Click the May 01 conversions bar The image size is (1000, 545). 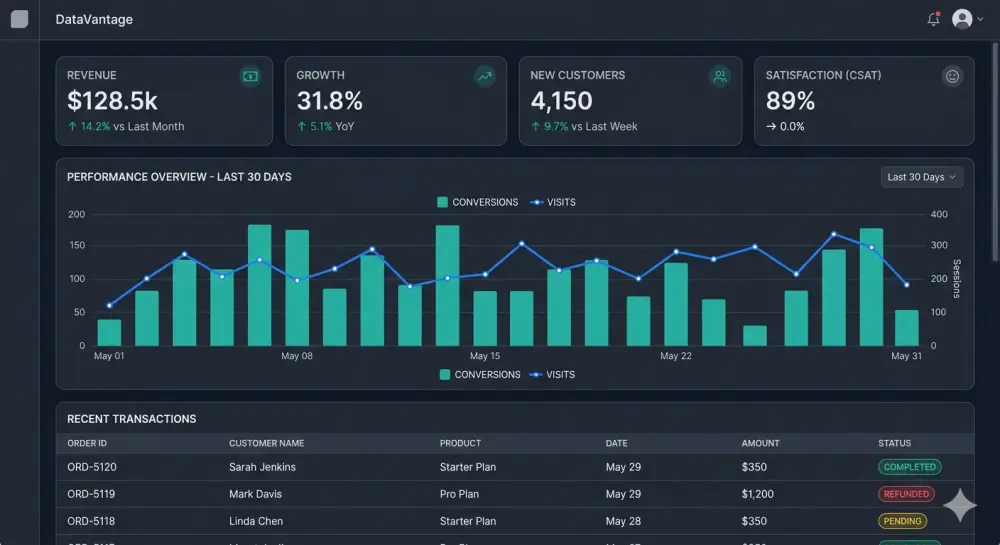[109, 333]
